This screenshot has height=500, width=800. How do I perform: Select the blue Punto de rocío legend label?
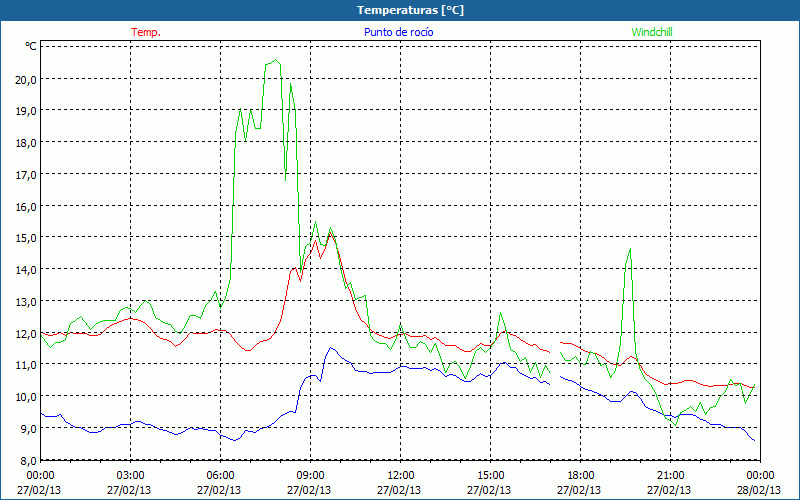(x=398, y=32)
